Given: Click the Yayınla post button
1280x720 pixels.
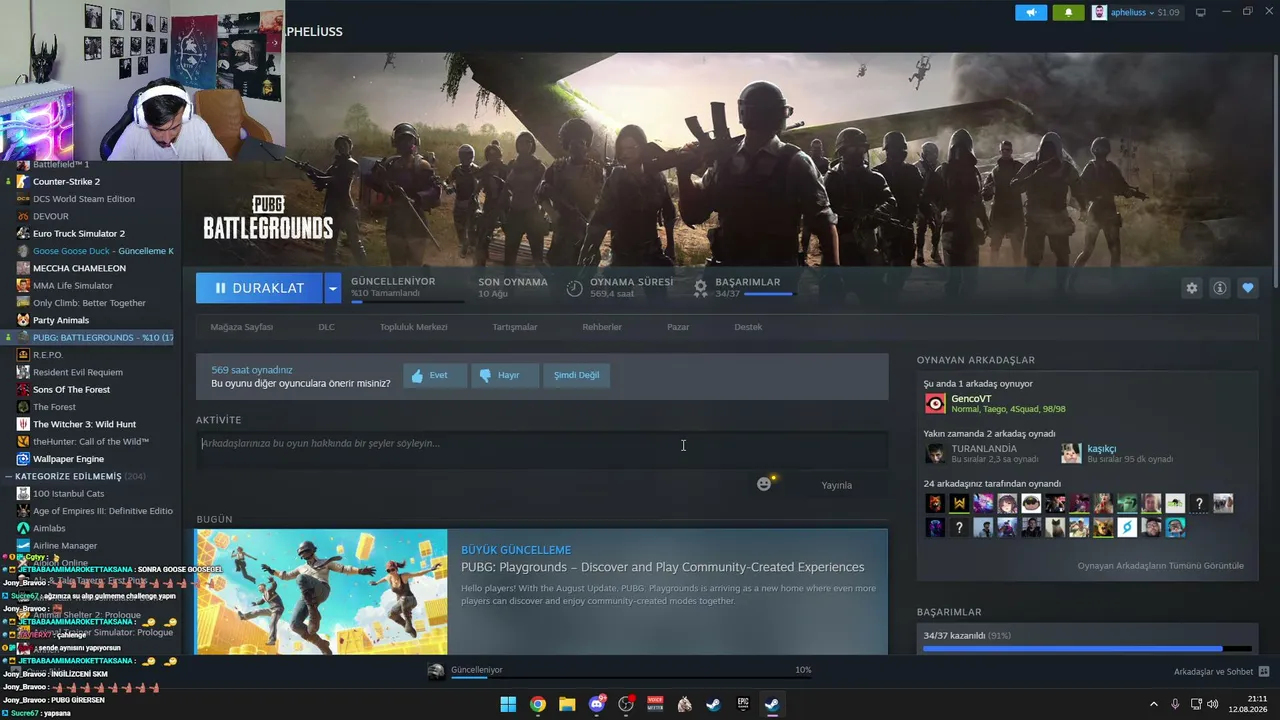Looking at the screenshot, I should pos(836,485).
